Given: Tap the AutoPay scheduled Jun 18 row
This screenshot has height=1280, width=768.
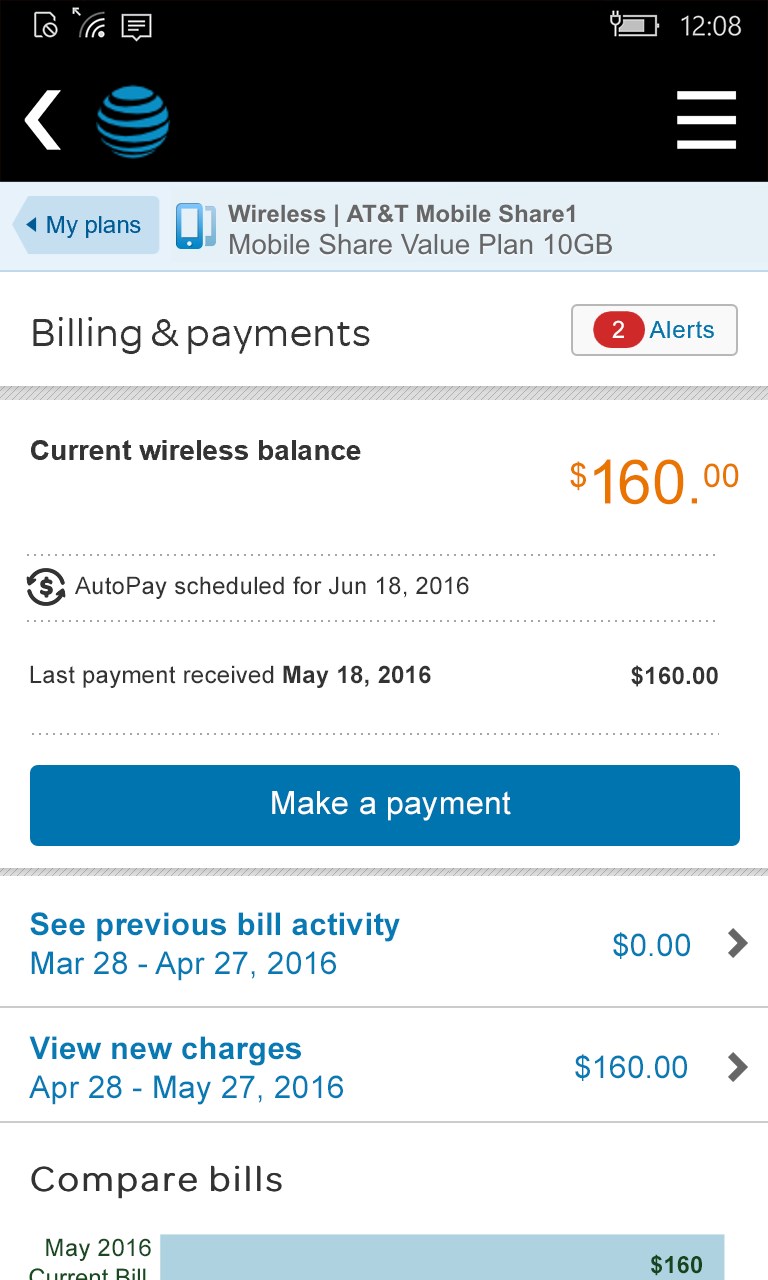Looking at the screenshot, I should [x=272, y=586].
